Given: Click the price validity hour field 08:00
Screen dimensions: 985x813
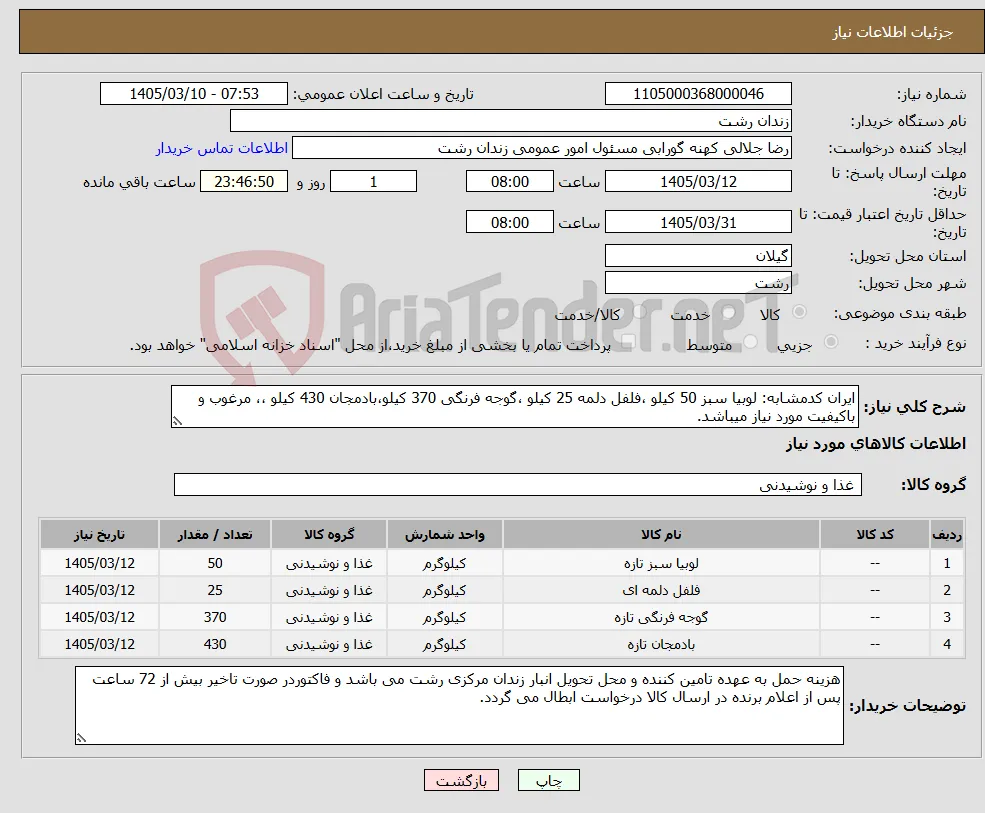Looking at the screenshot, I should pos(509,222).
